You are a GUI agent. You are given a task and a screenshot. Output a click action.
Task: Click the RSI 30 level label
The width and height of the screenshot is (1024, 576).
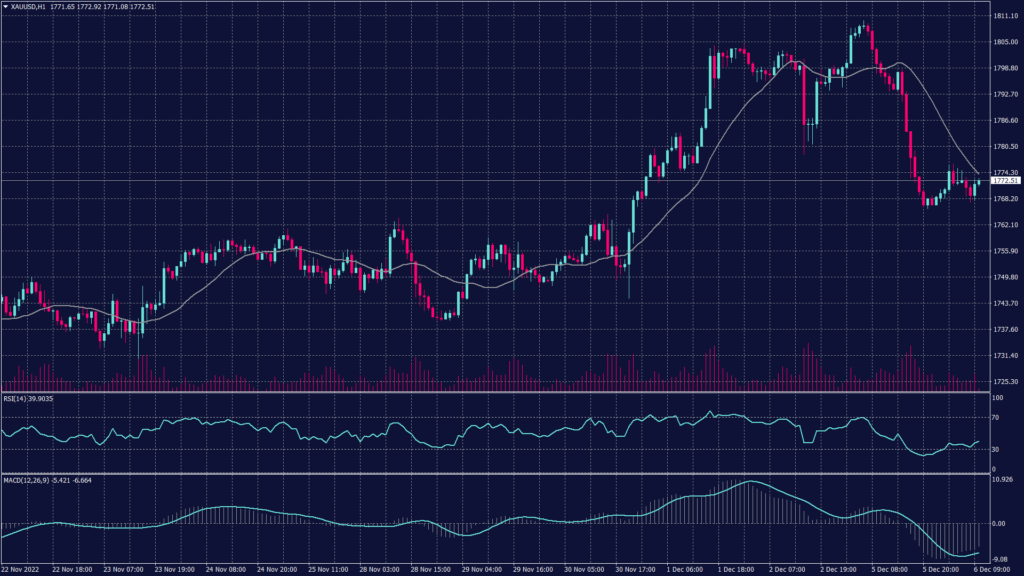995,450
